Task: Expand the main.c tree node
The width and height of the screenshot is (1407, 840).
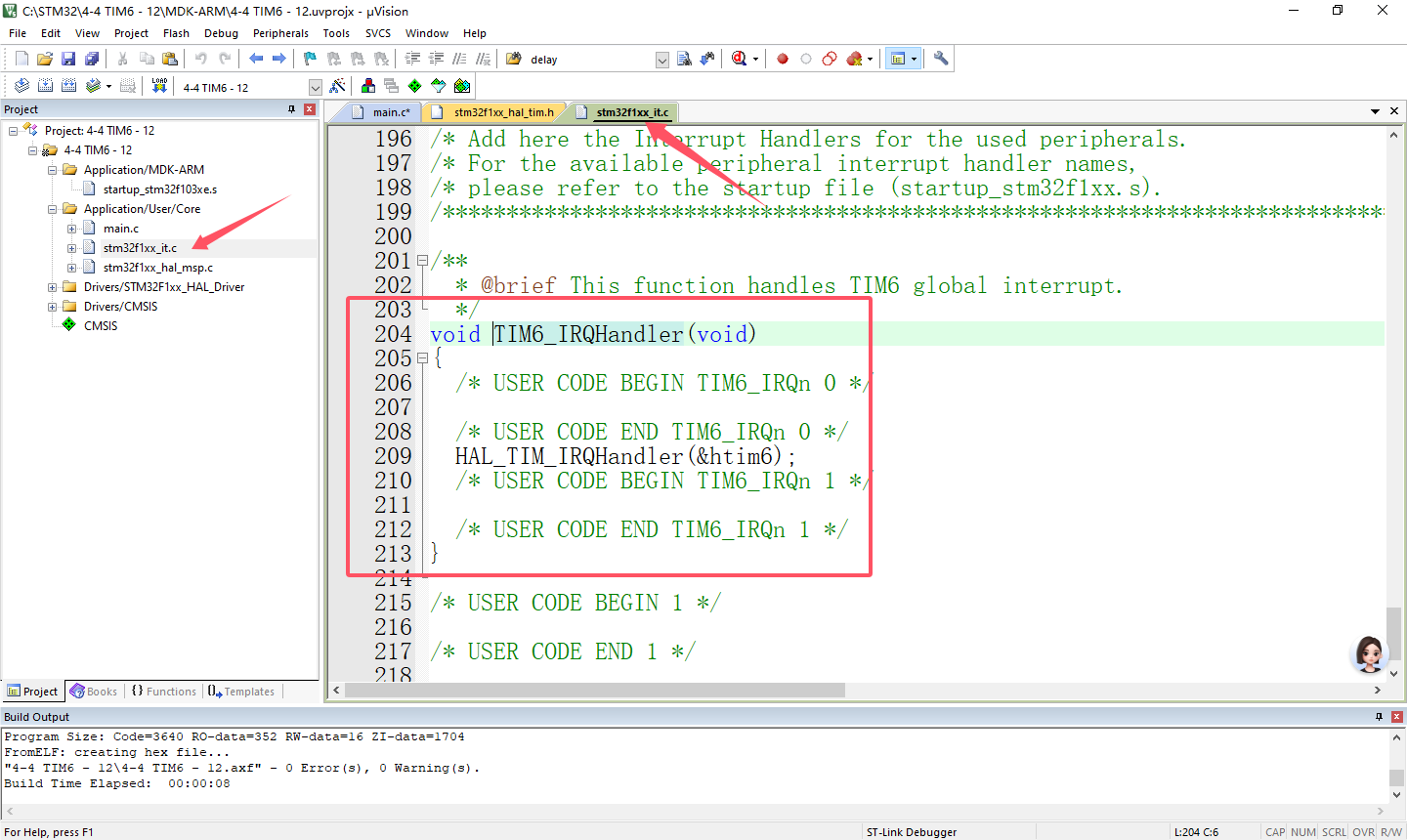Action: pyautogui.click(x=72, y=229)
